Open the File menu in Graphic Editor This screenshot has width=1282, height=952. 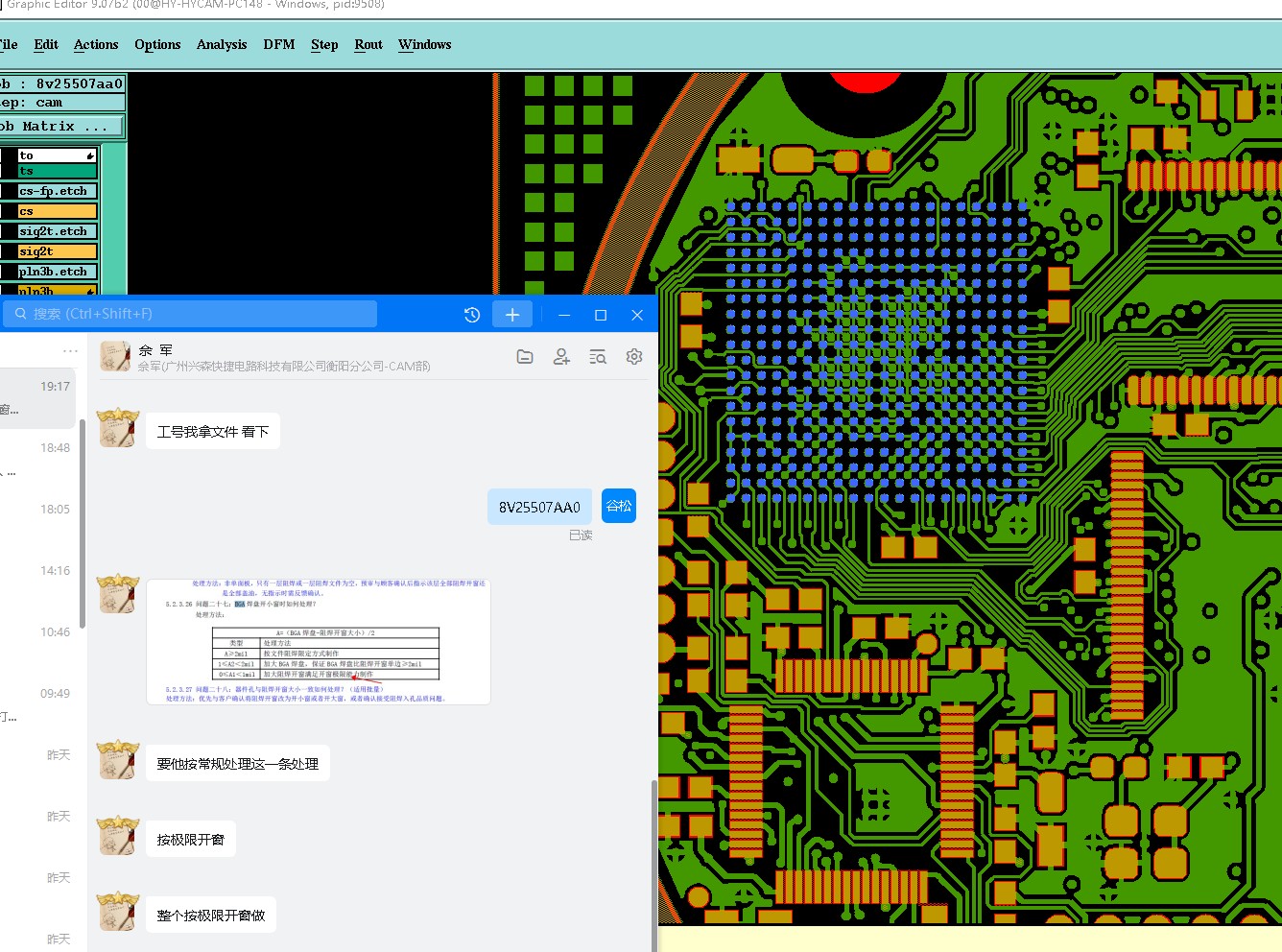(9, 44)
